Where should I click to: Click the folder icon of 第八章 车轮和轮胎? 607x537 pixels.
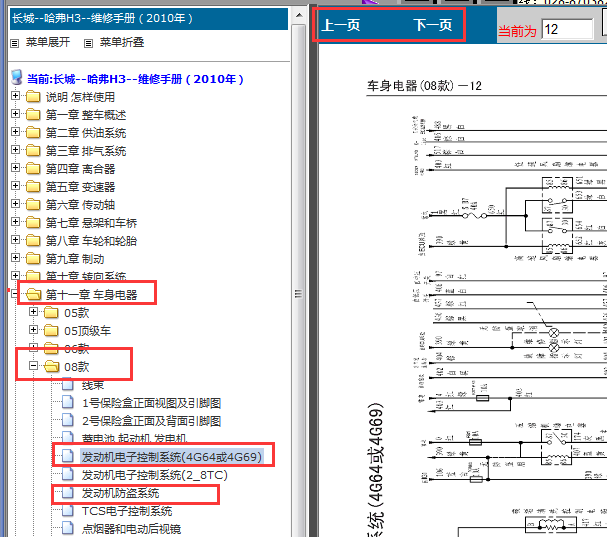[33, 240]
